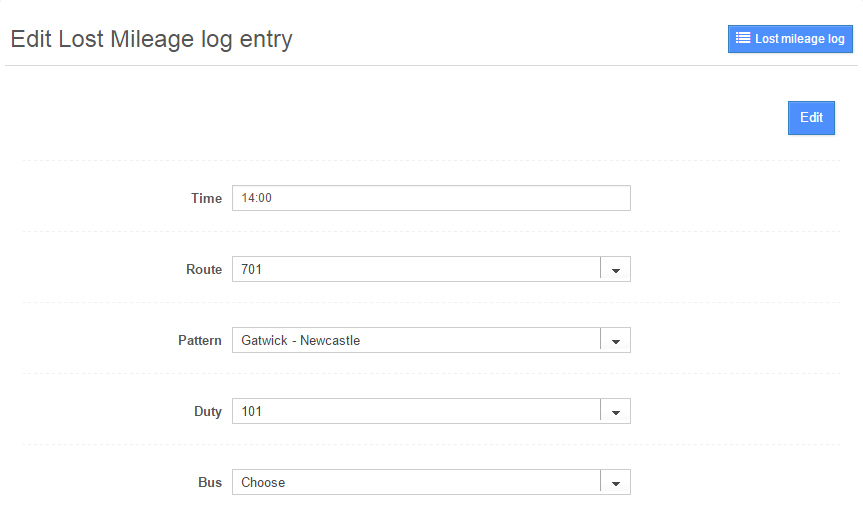Expand the Bus dropdown arrow

point(615,483)
